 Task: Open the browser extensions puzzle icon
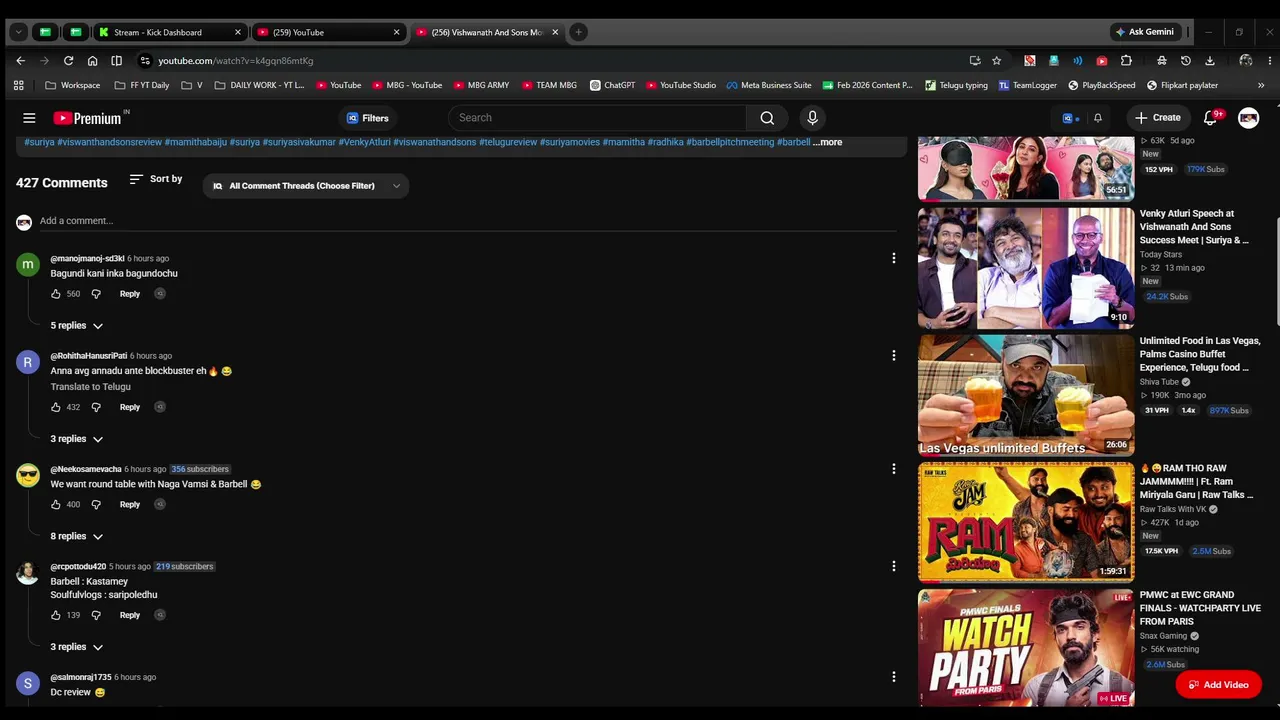coord(1126,61)
